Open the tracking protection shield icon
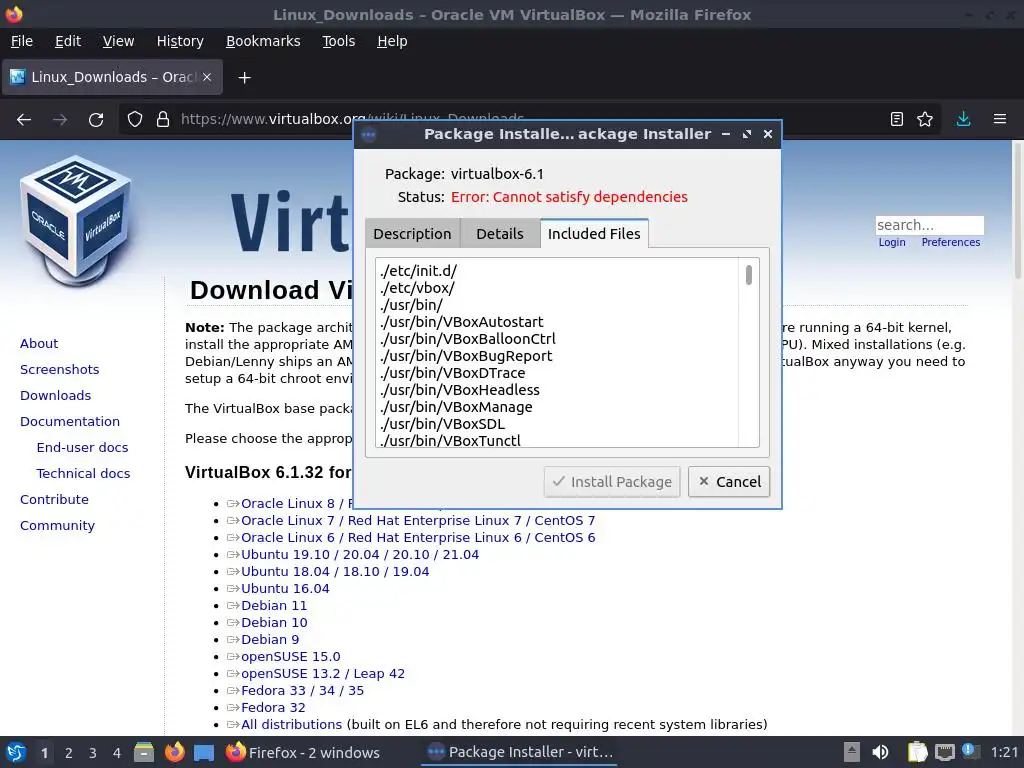 pos(135,120)
